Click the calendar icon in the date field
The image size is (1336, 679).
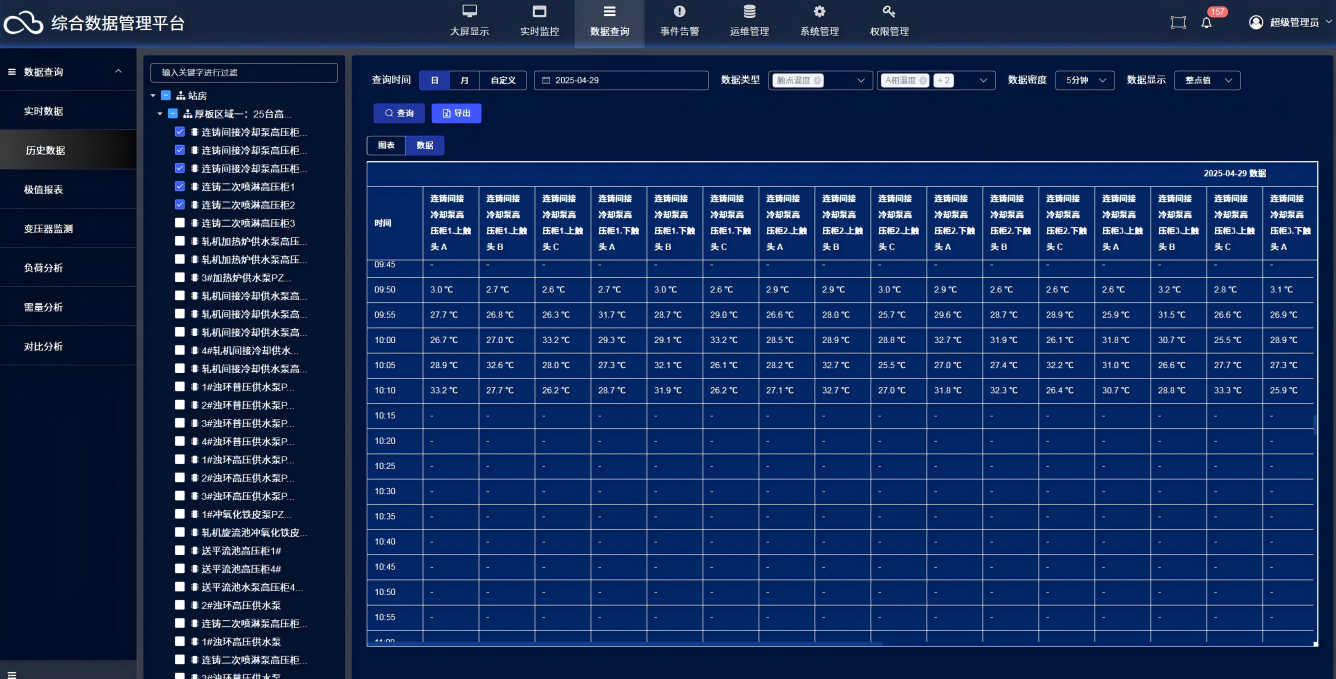tap(547, 80)
